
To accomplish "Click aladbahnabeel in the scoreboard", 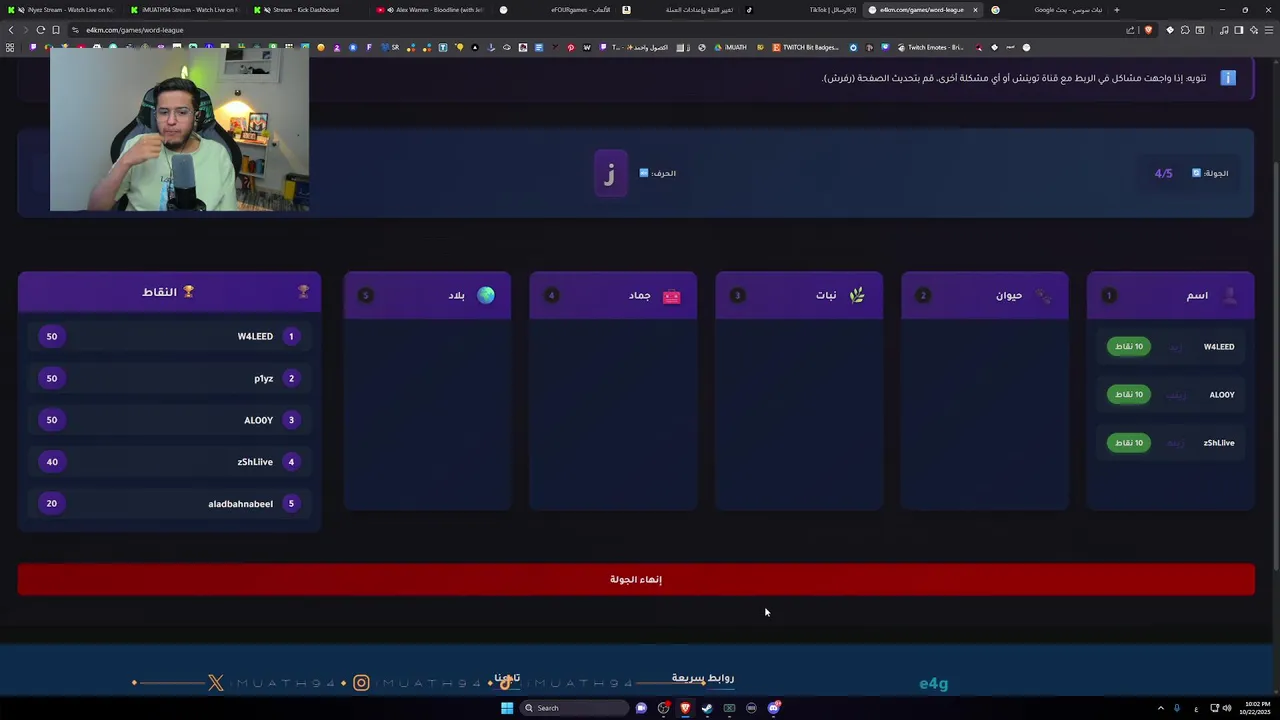I will [x=240, y=504].
